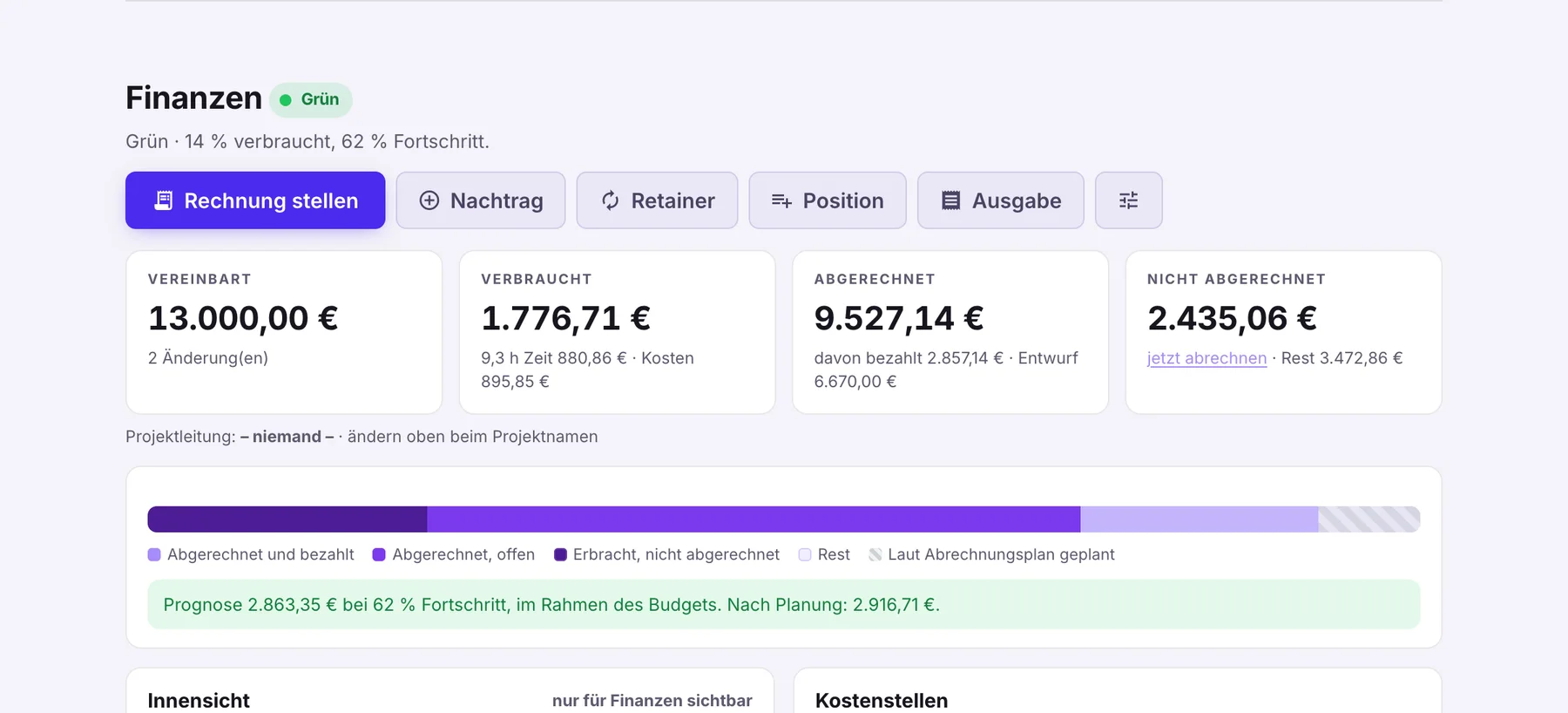Click the green dot in Grün badge
Screen dimensions: 1568x713
tap(285, 100)
